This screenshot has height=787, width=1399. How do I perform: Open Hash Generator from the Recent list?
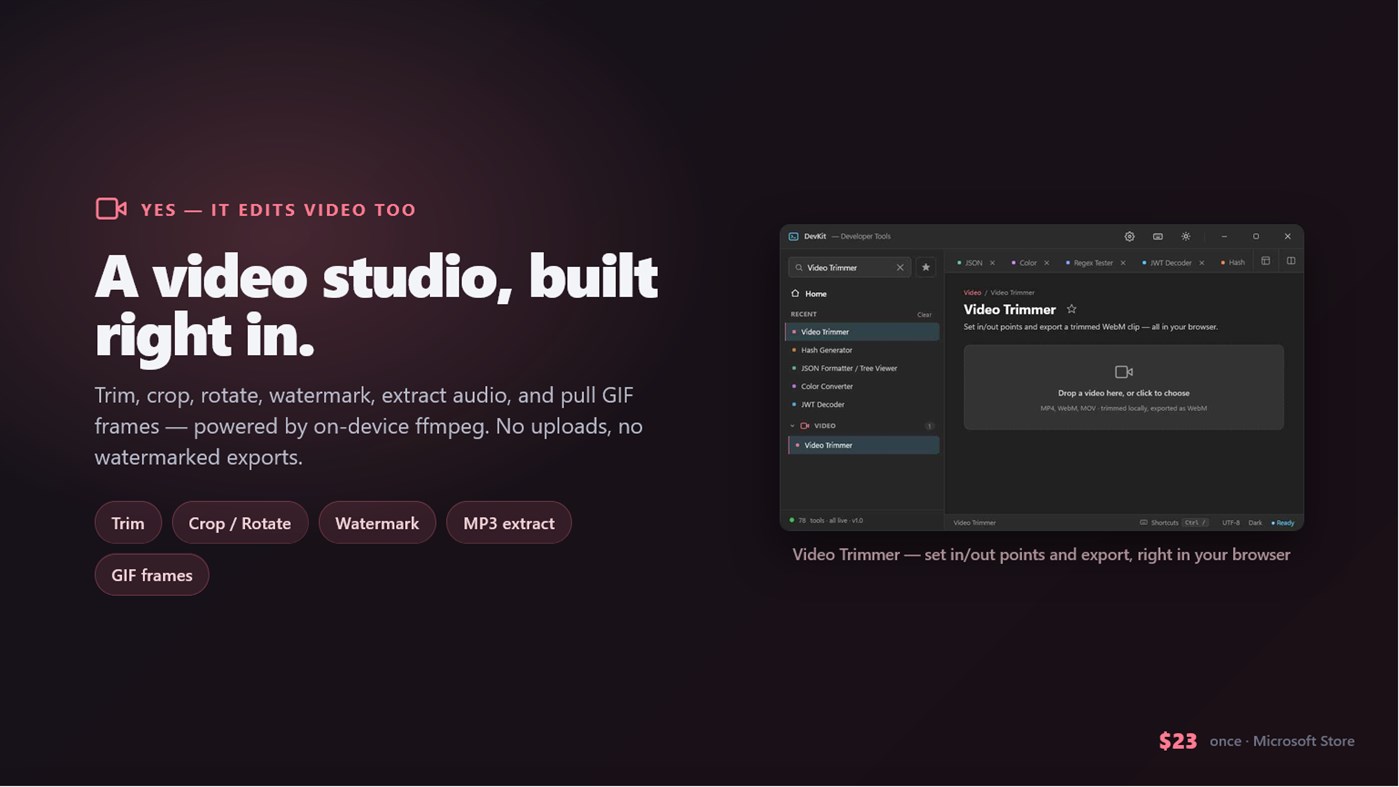[862, 350]
